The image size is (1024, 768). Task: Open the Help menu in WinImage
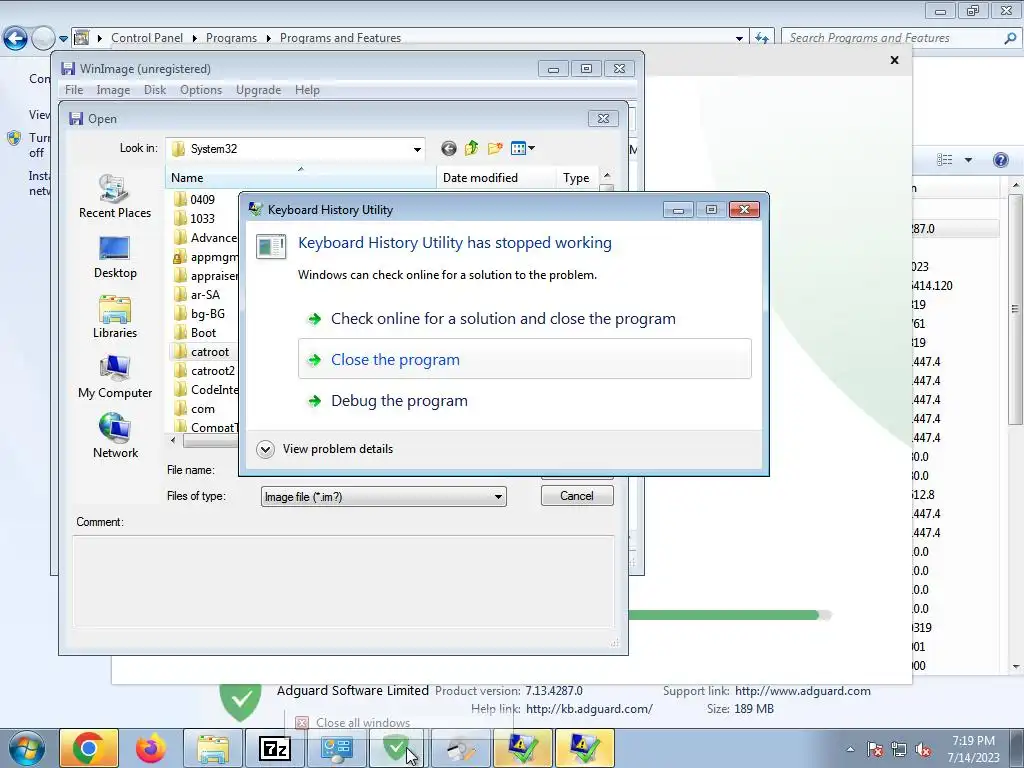click(307, 89)
